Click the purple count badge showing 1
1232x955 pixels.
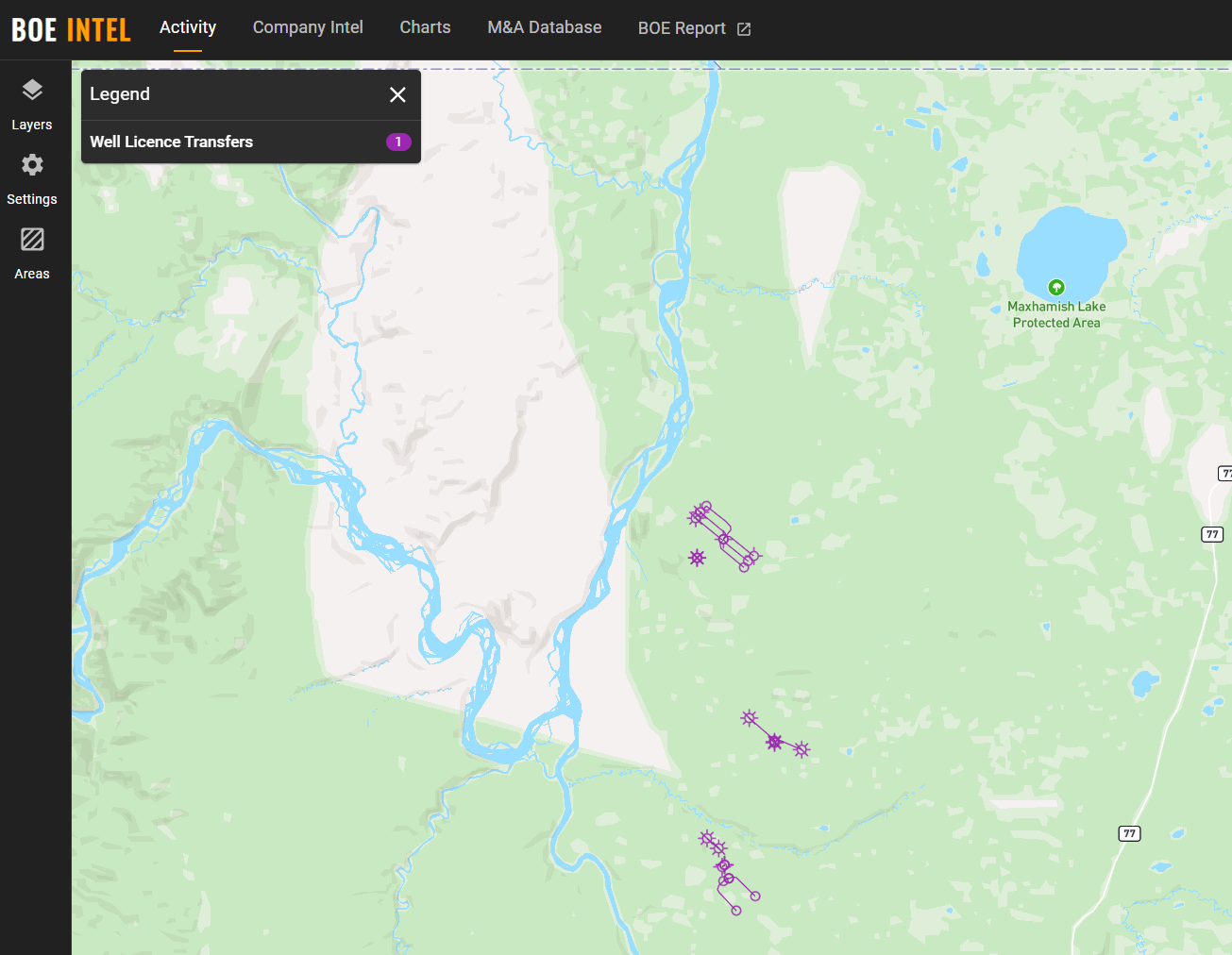(398, 142)
